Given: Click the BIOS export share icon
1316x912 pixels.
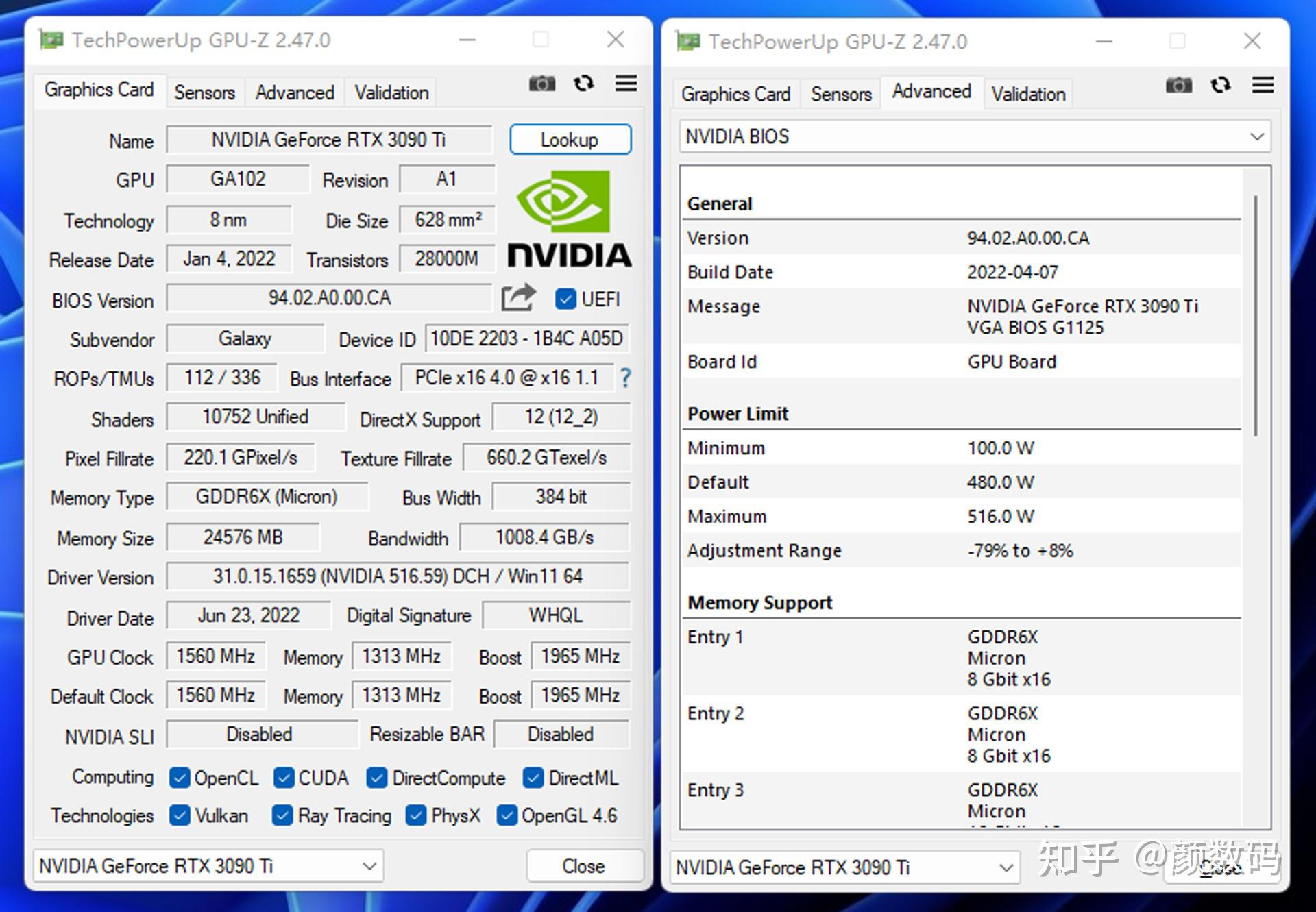Looking at the screenshot, I should pyautogui.click(x=517, y=298).
